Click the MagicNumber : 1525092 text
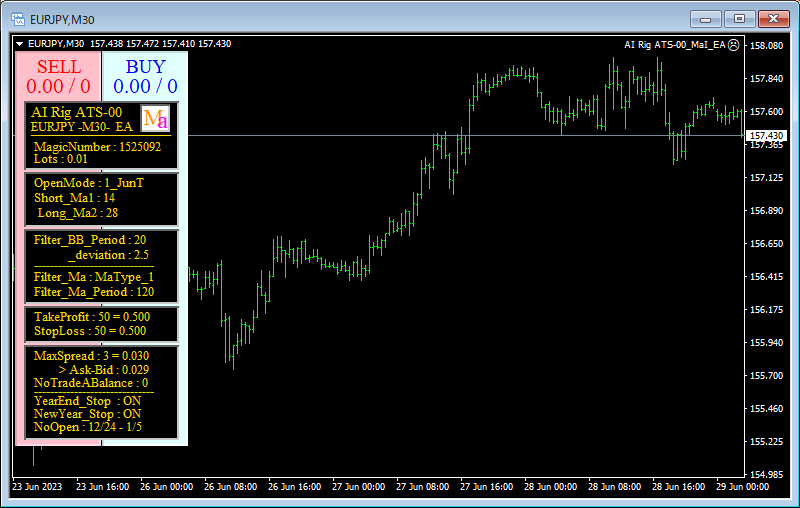 click(97, 147)
